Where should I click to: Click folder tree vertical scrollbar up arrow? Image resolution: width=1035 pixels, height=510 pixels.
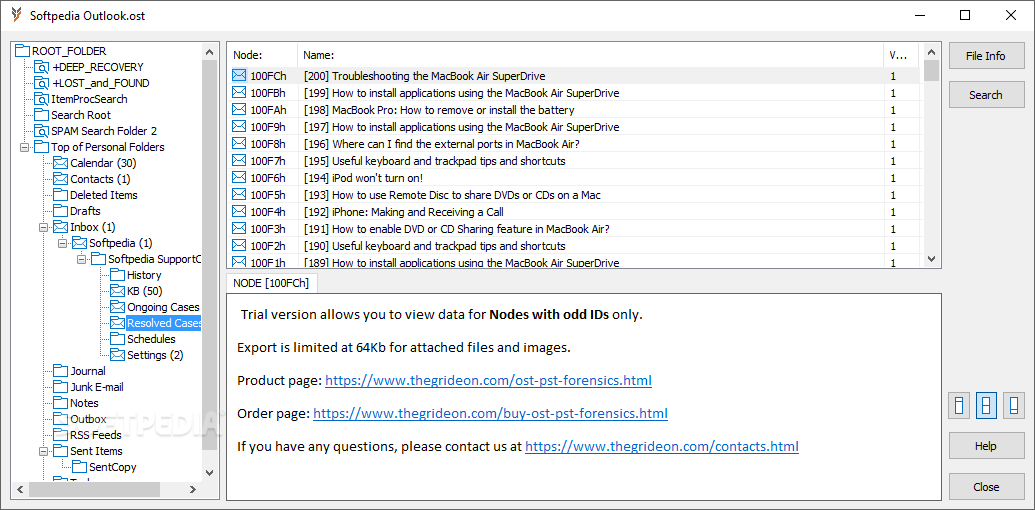pyautogui.click(x=209, y=51)
